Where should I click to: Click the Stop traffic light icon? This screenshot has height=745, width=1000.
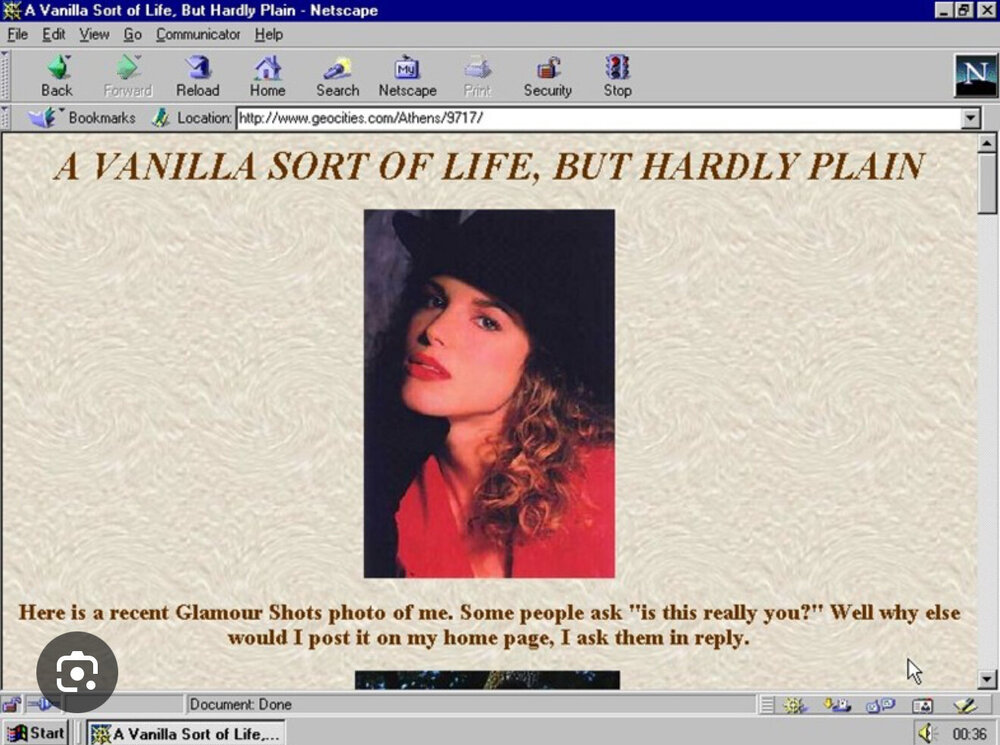coord(617,75)
